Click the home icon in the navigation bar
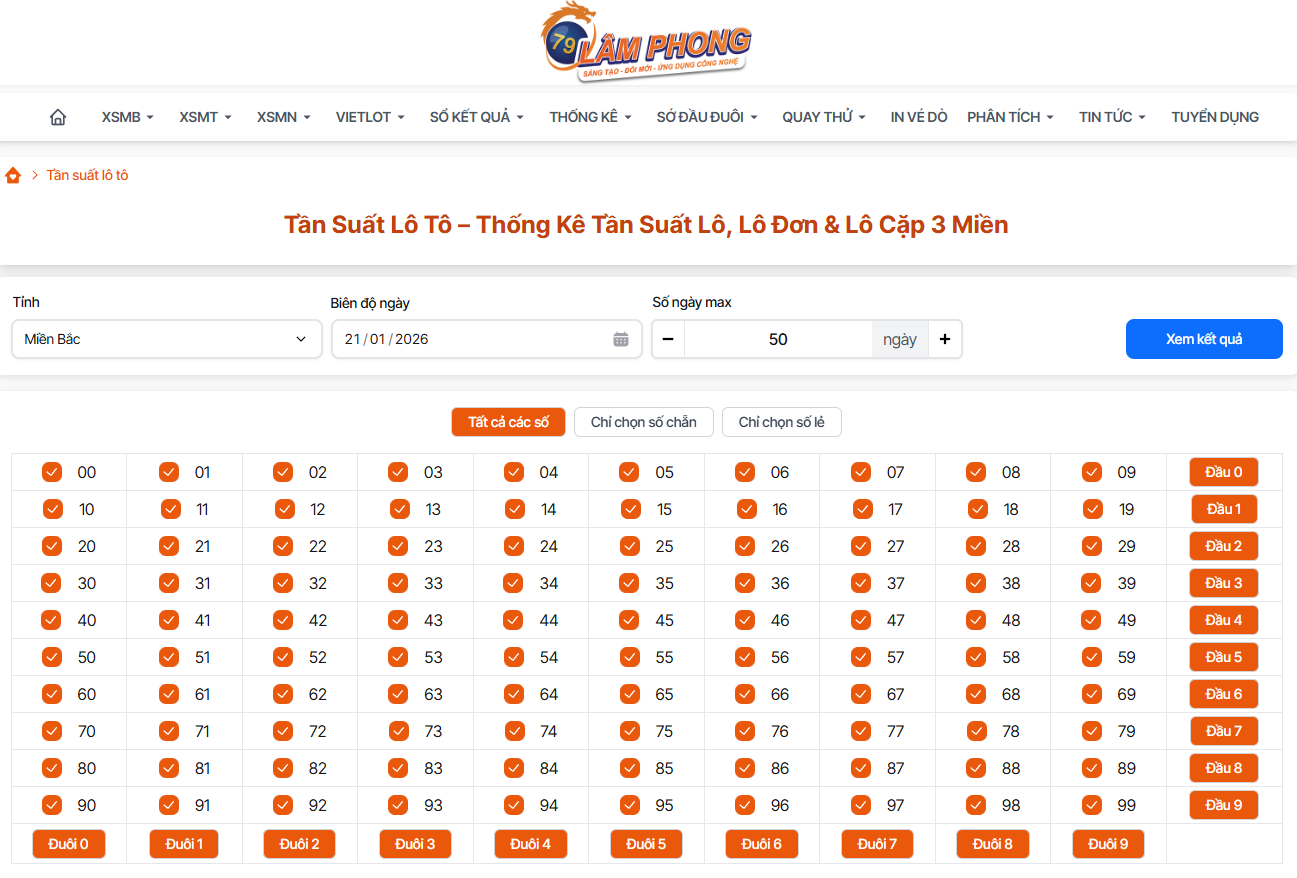Image resolution: width=1297 pixels, height=878 pixels. (57, 116)
